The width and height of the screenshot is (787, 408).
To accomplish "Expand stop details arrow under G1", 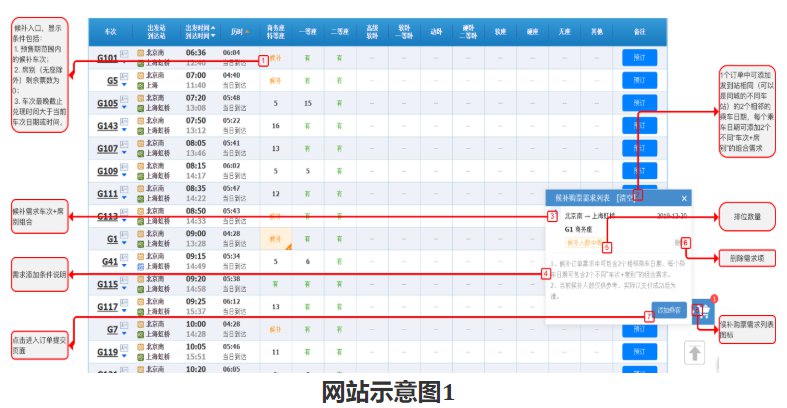I will click(x=124, y=243).
